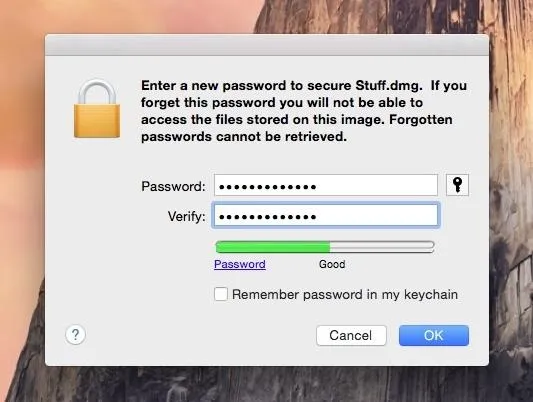Image resolution: width=533 pixels, height=402 pixels.
Task: Click the dialog's gray title bar
Action: point(267,45)
